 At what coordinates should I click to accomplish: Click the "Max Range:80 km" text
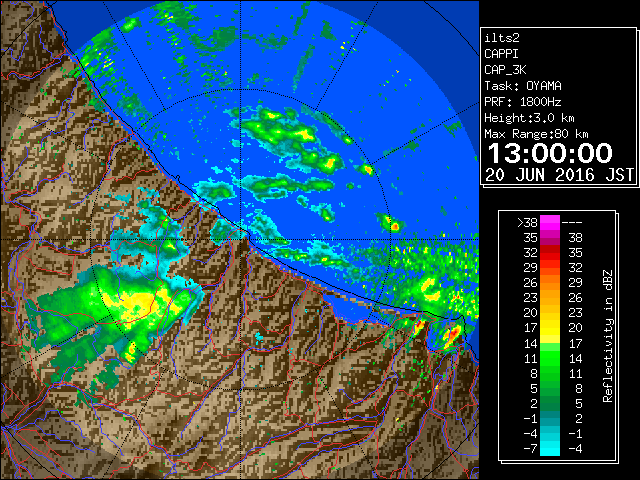point(536,134)
